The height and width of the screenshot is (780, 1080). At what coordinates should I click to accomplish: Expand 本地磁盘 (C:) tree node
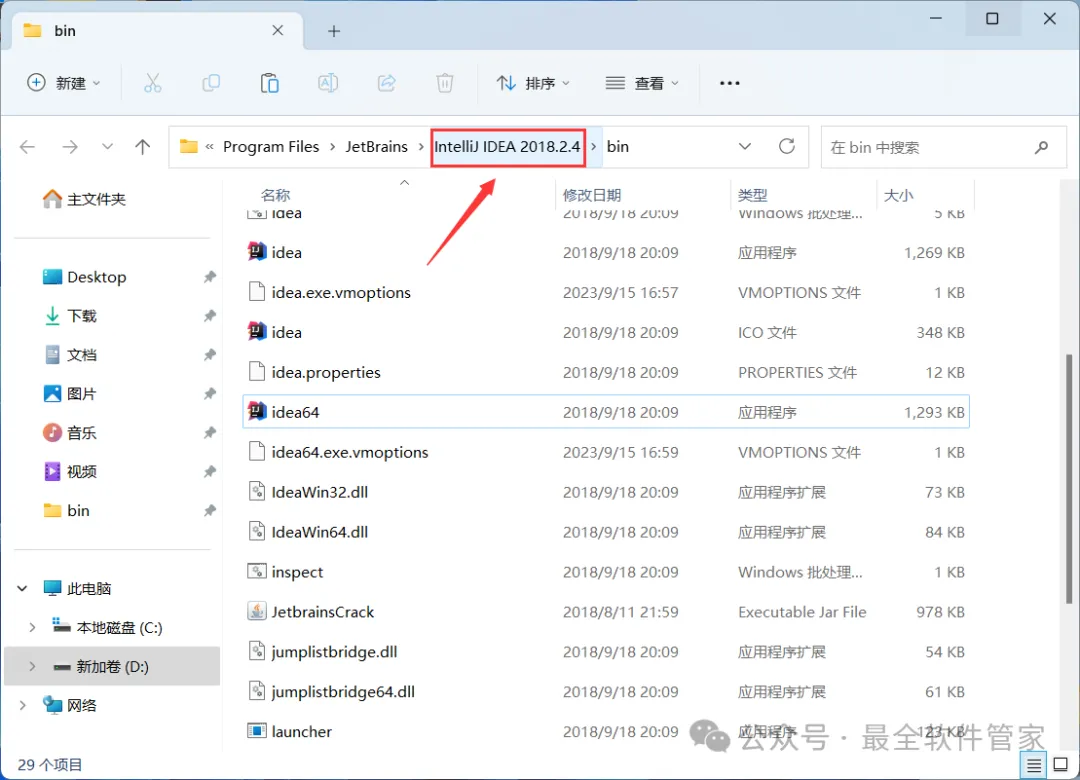[32, 628]
